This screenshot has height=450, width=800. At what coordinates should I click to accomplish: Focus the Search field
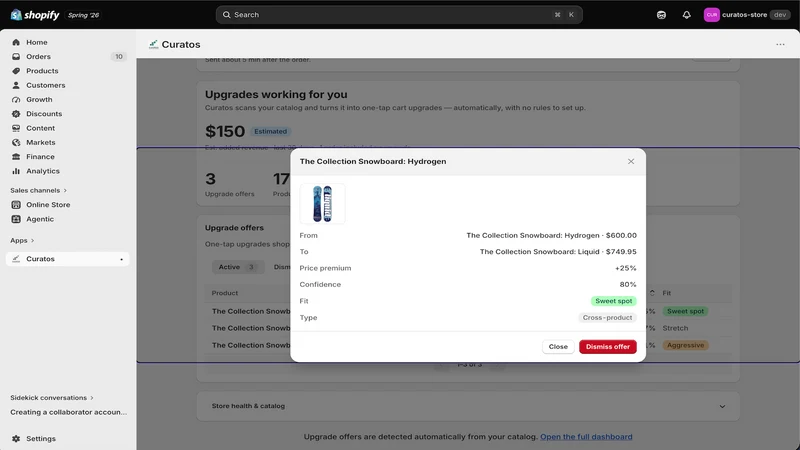pos(399,15)
